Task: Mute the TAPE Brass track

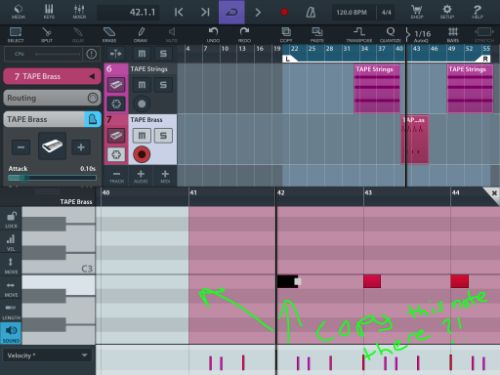Action: 142,135
